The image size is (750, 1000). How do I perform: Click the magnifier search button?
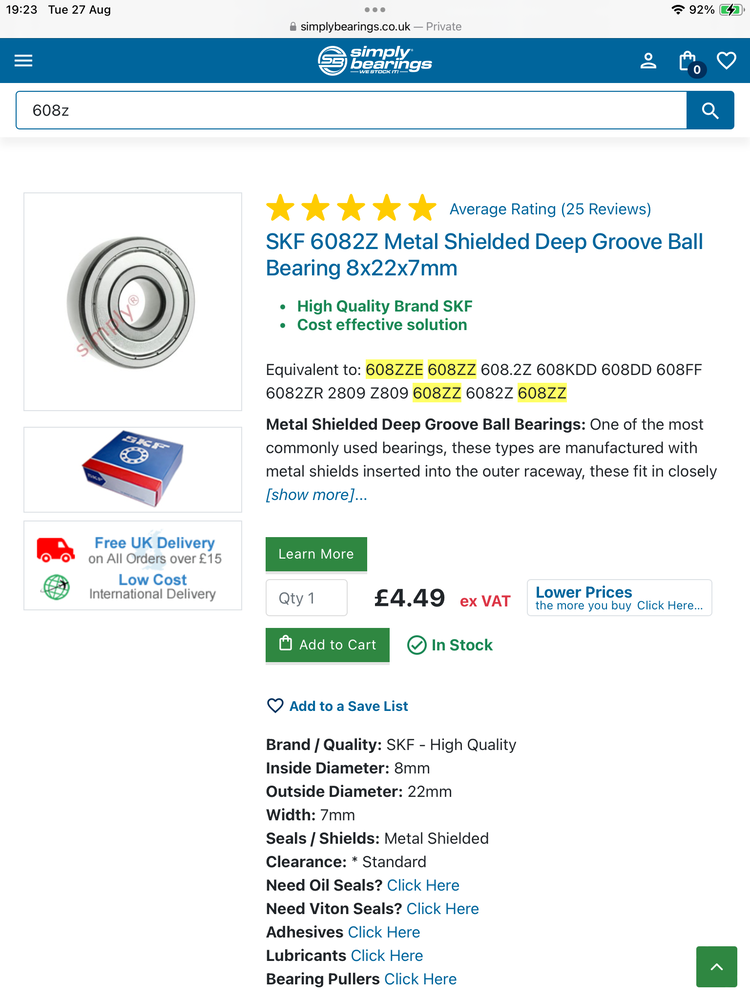pos(710,110)
